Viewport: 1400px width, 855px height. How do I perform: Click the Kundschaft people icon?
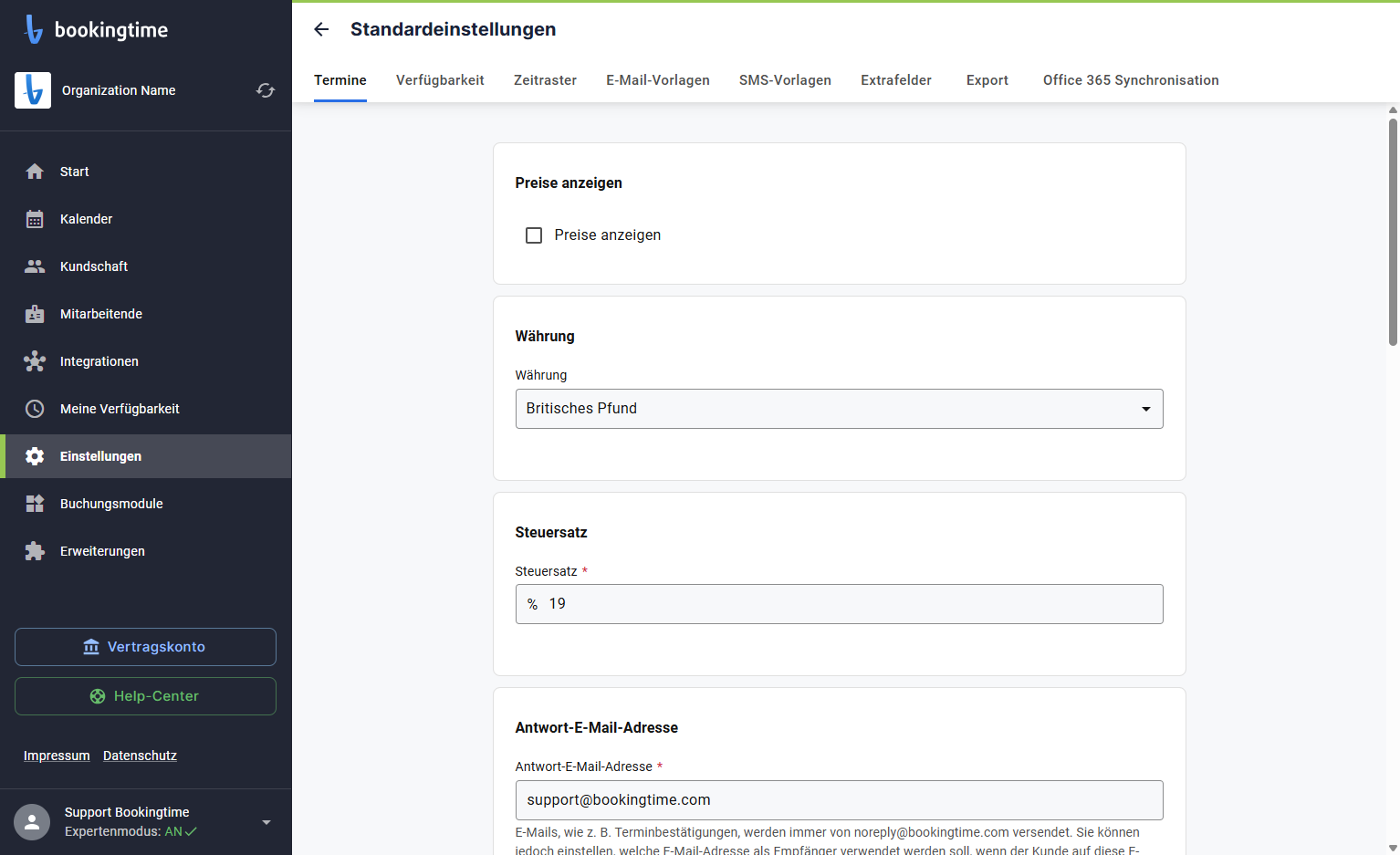pos(35,266)
